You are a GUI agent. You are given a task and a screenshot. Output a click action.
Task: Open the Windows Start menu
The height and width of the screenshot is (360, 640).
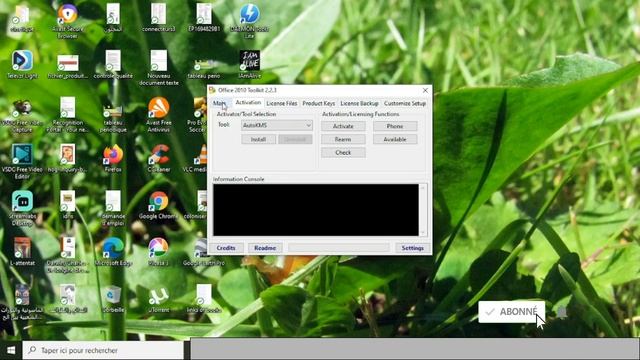(x=11, y=350)
